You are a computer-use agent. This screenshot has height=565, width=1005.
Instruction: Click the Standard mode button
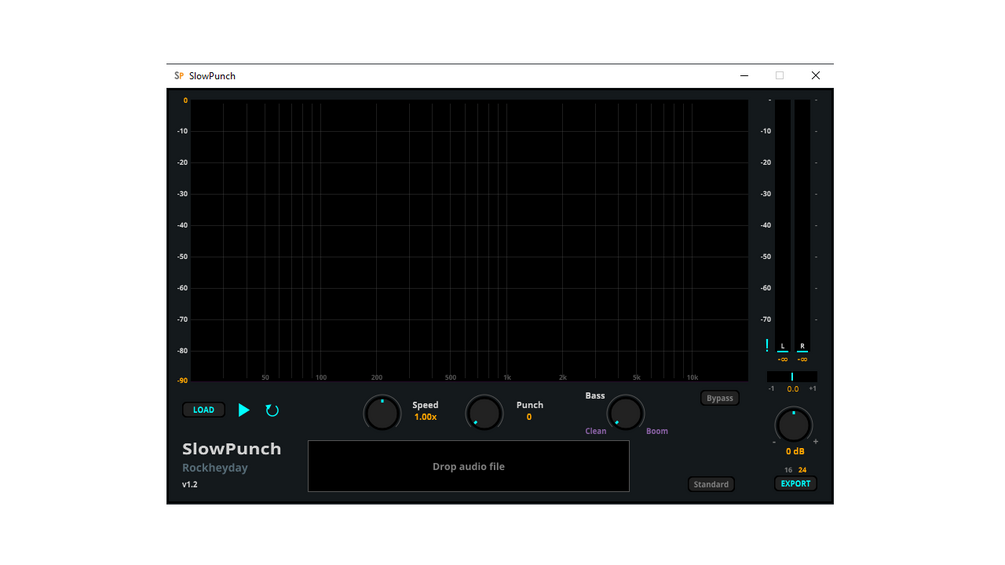click(x=711, y=484)
